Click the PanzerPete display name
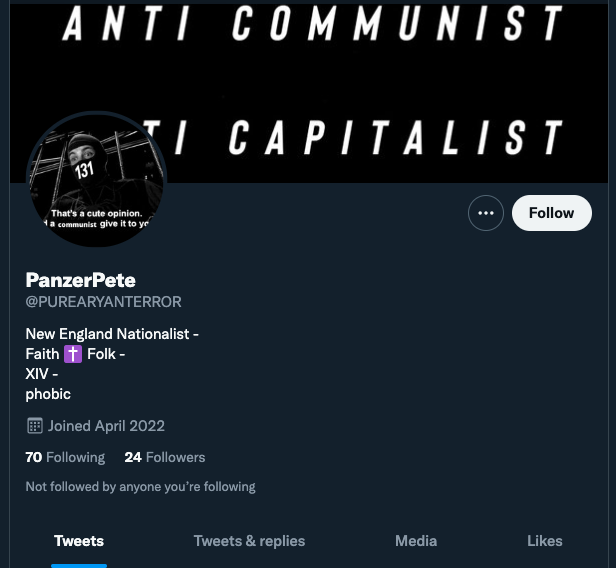616x568 pixels. click(x=81, y=280)
